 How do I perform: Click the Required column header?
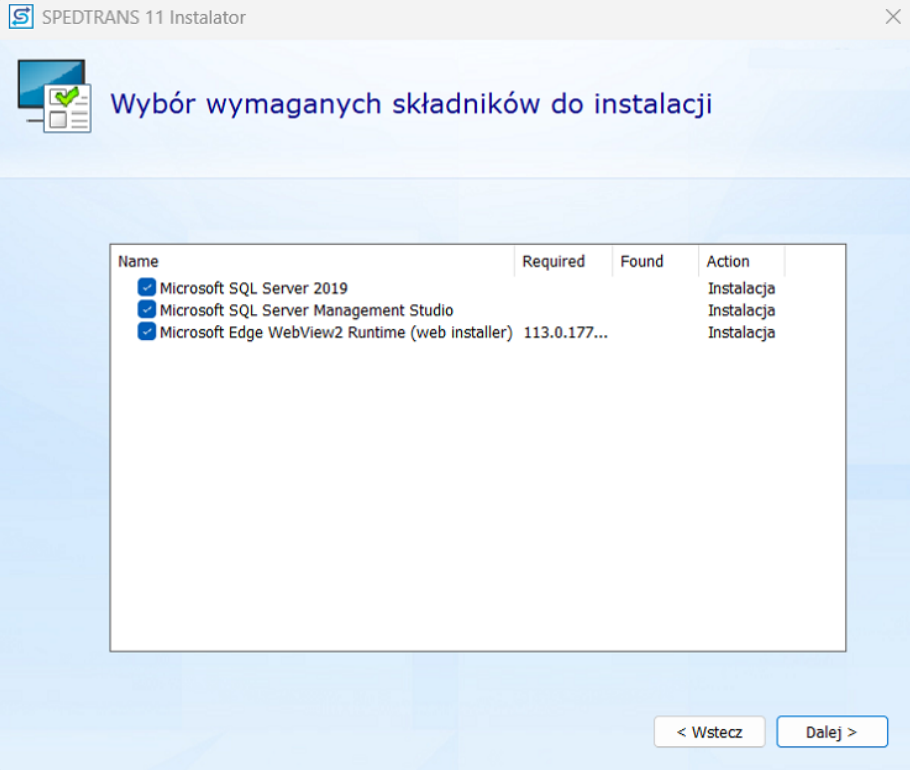553,261
